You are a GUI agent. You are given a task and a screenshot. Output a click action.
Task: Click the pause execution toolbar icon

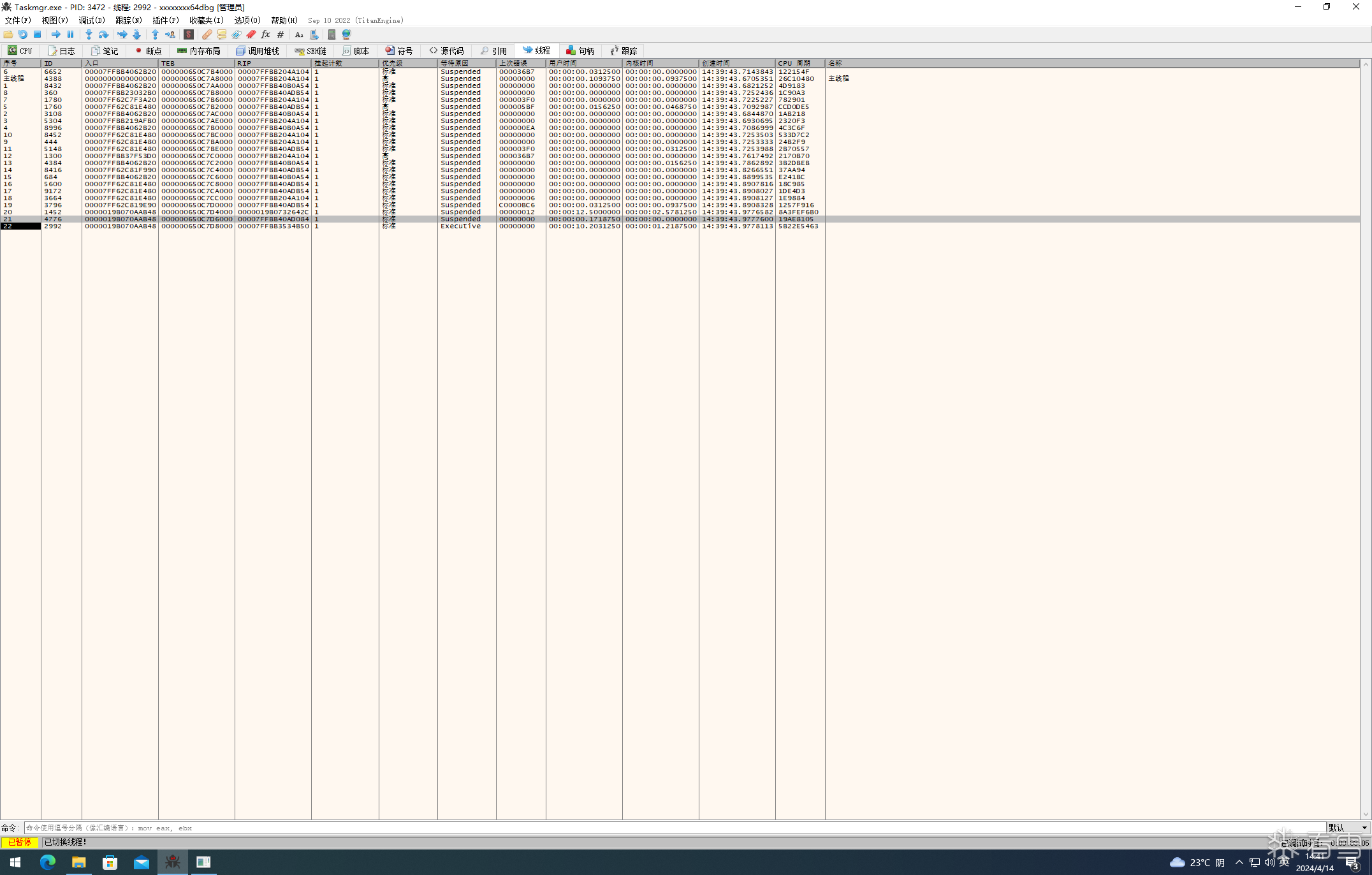pos(71,34)
